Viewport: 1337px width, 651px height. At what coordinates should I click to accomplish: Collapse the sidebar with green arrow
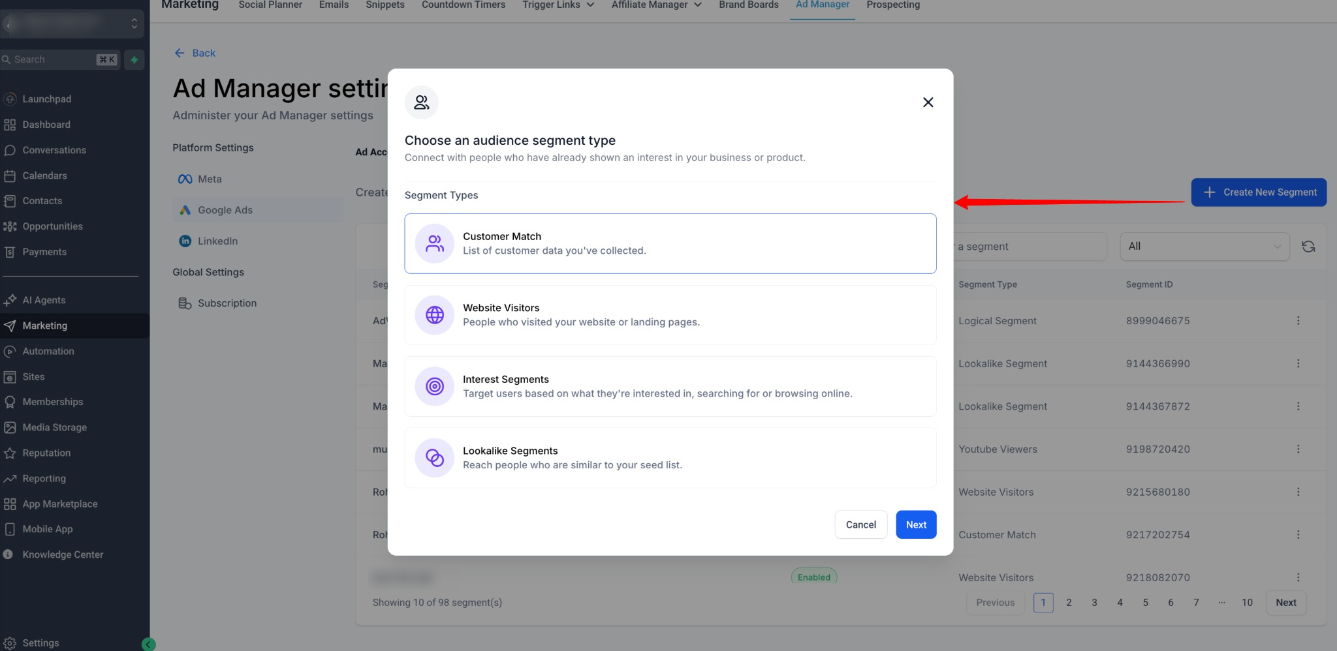(x=149, y=644)
